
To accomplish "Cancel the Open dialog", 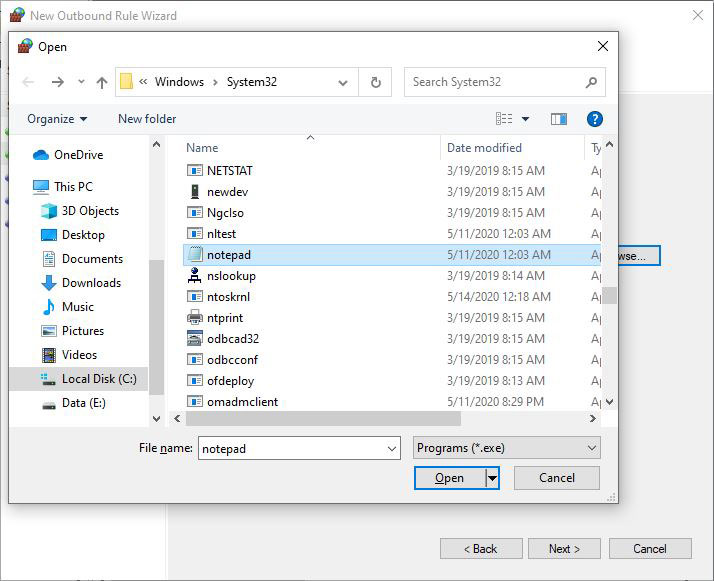I will click(556, 478).
